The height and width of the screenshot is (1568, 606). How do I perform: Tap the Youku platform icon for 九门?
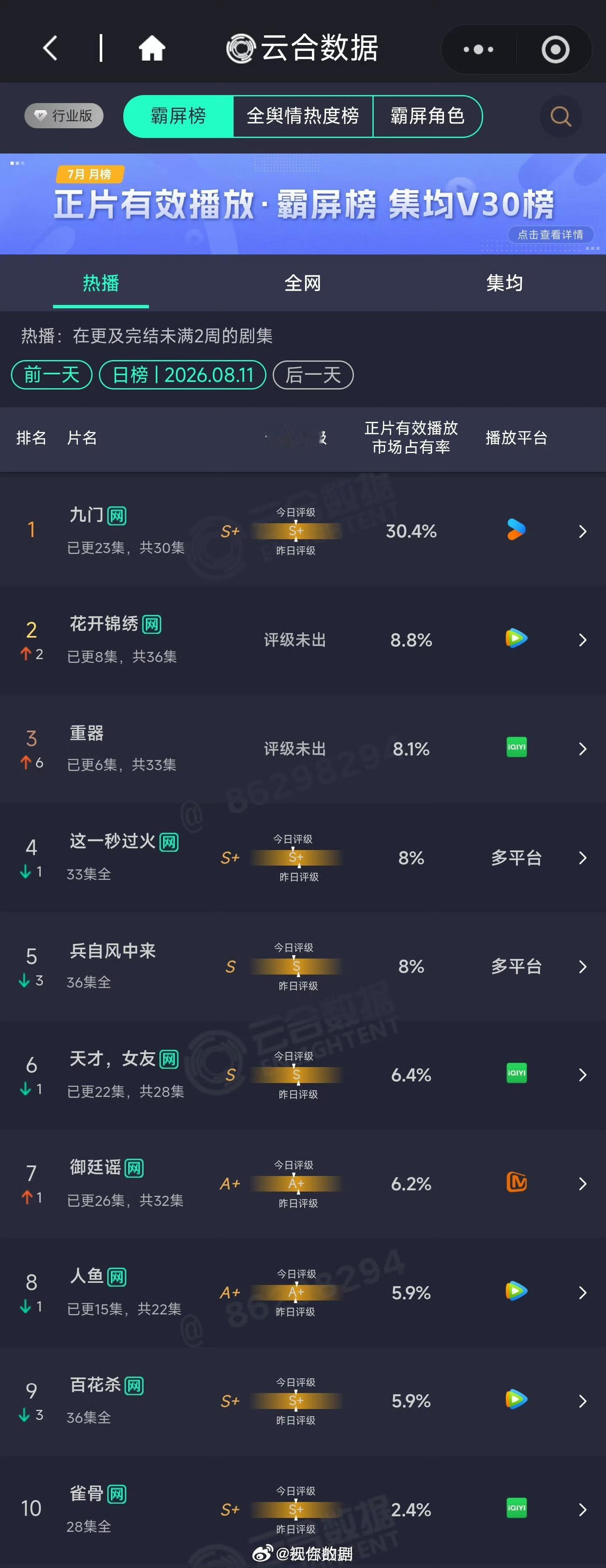click(x=516, y=530)
